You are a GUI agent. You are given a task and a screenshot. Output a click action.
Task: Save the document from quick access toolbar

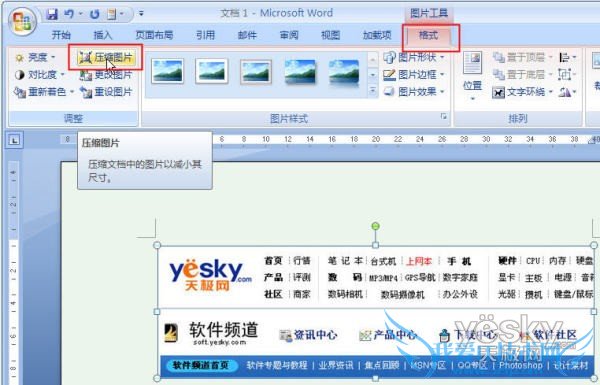(52, 14)
